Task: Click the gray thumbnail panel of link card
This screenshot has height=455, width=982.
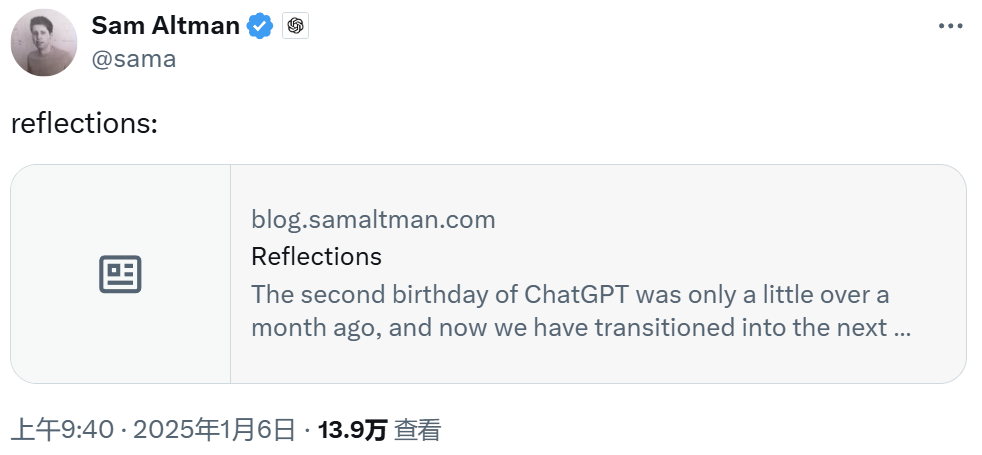Action: 120,274
